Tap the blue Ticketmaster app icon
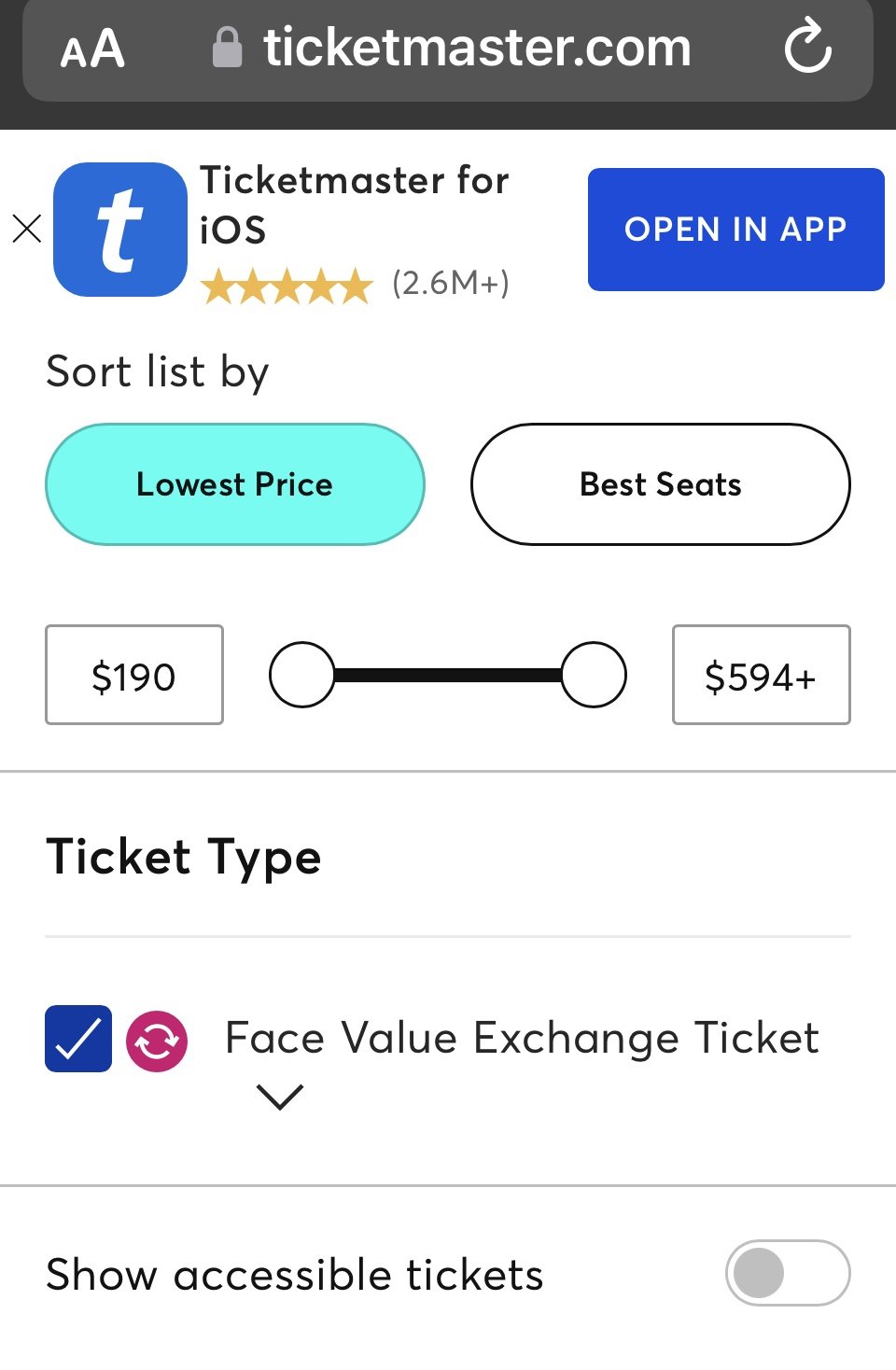896x1370 pixels. (120, 230)
